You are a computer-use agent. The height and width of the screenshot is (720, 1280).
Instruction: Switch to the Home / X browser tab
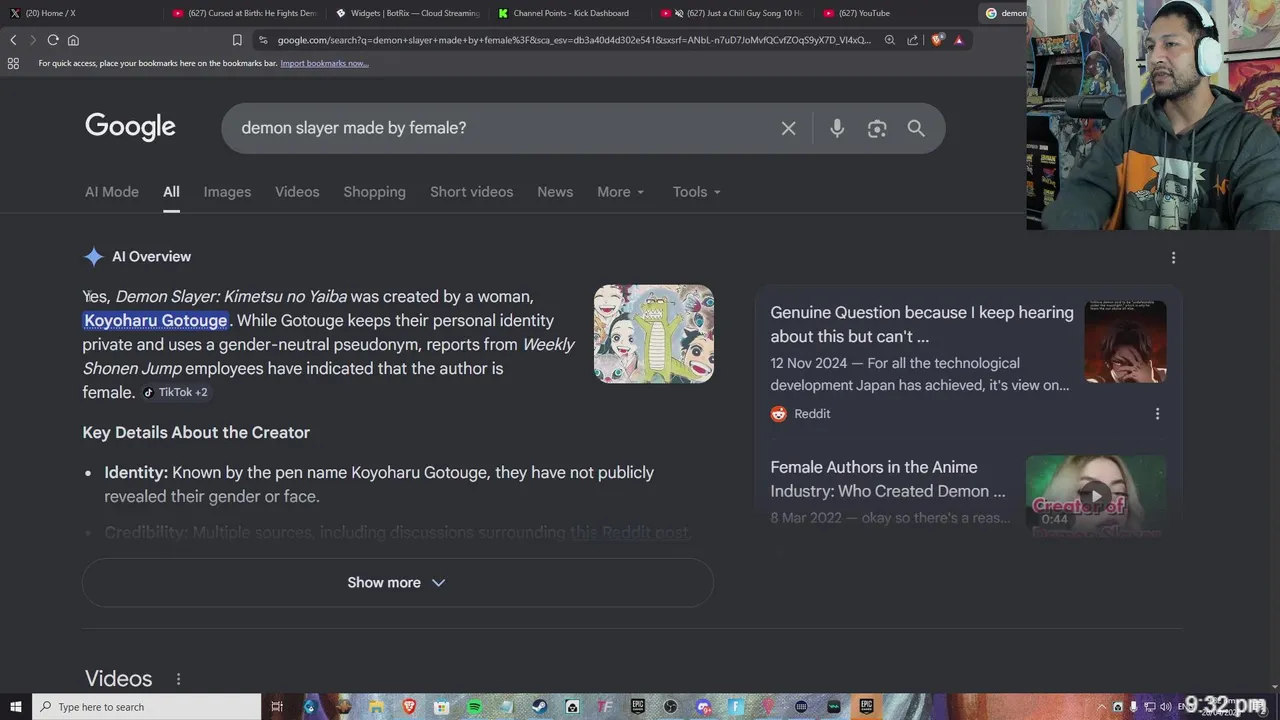pos(80,13)
